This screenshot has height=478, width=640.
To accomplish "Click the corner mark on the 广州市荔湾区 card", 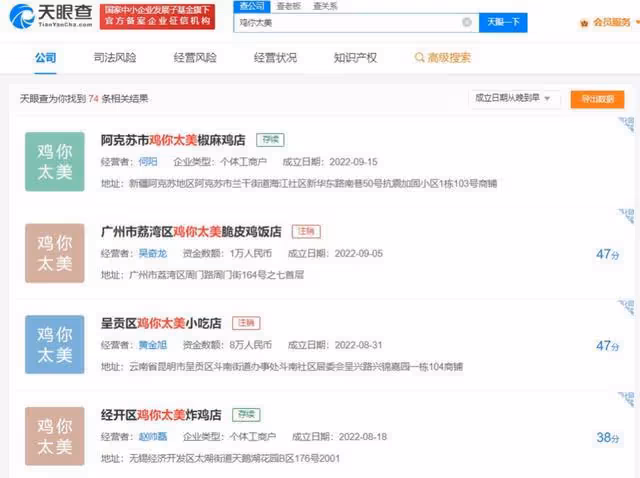I will pos(627,216).
